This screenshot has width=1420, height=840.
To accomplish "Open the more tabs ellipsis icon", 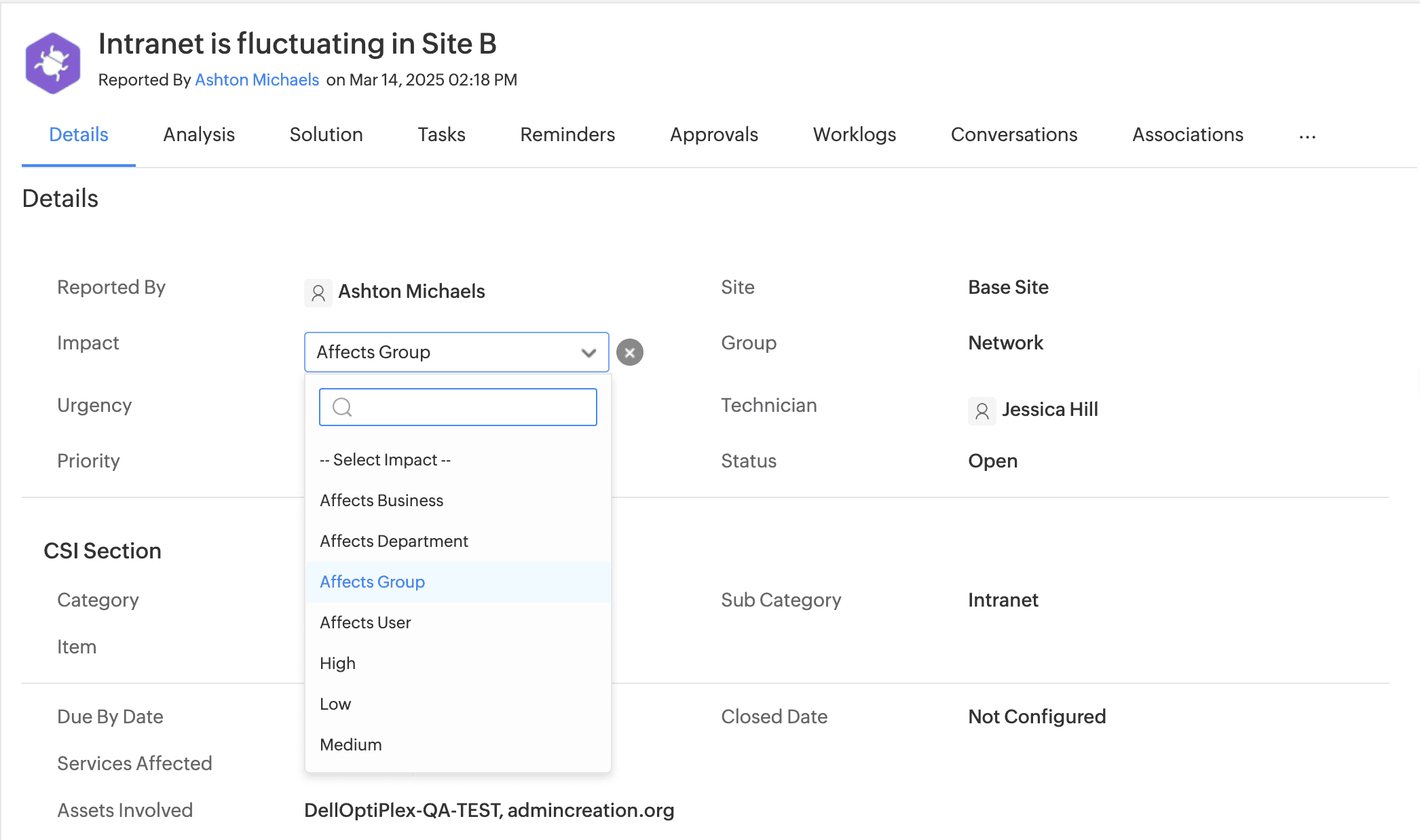I will point(1307,136).
